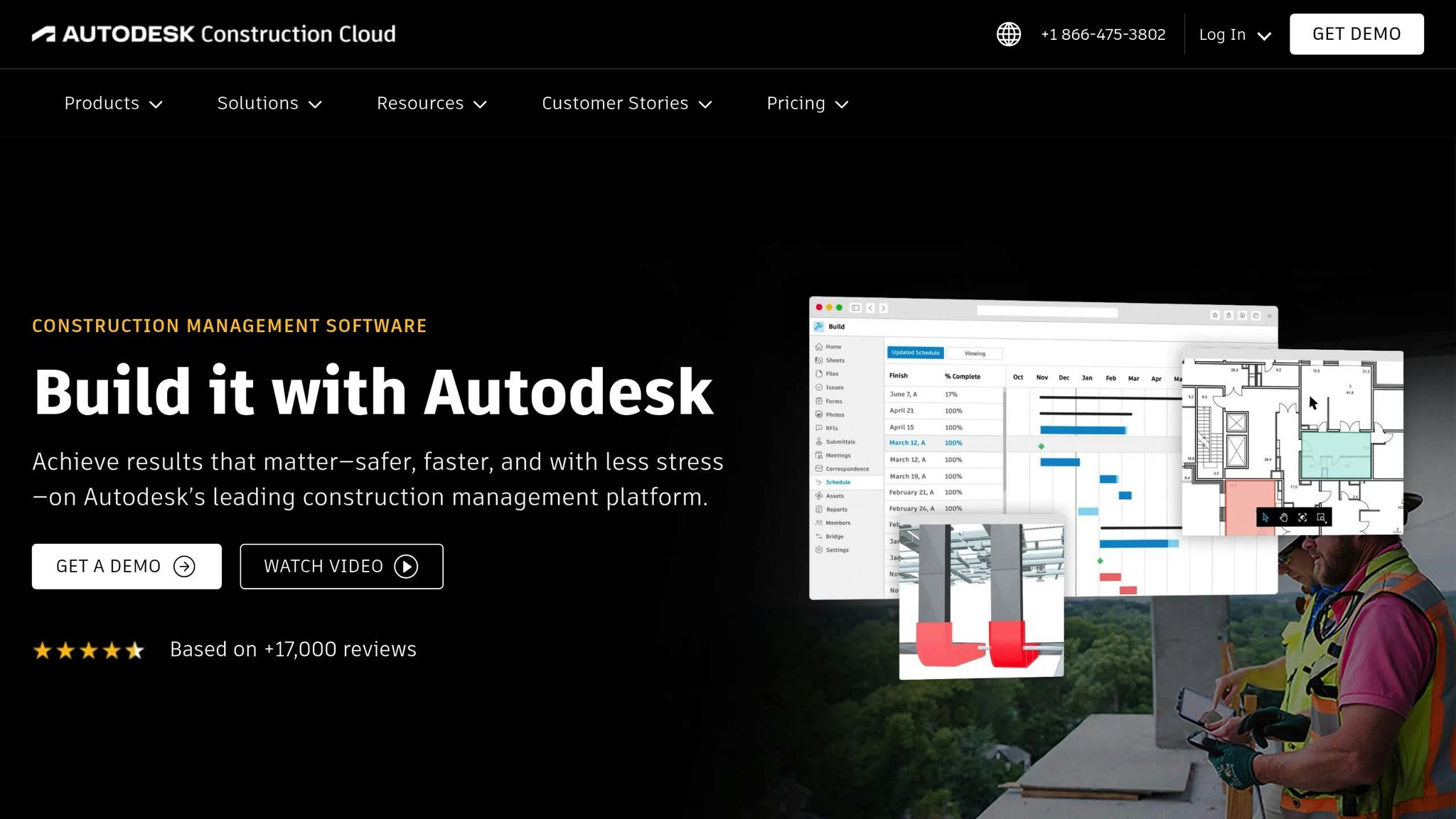Open the Products menu
Image resolution: width=1456 pixels, height=819 pixels.
pyautogui.click(x=114, y=103)
